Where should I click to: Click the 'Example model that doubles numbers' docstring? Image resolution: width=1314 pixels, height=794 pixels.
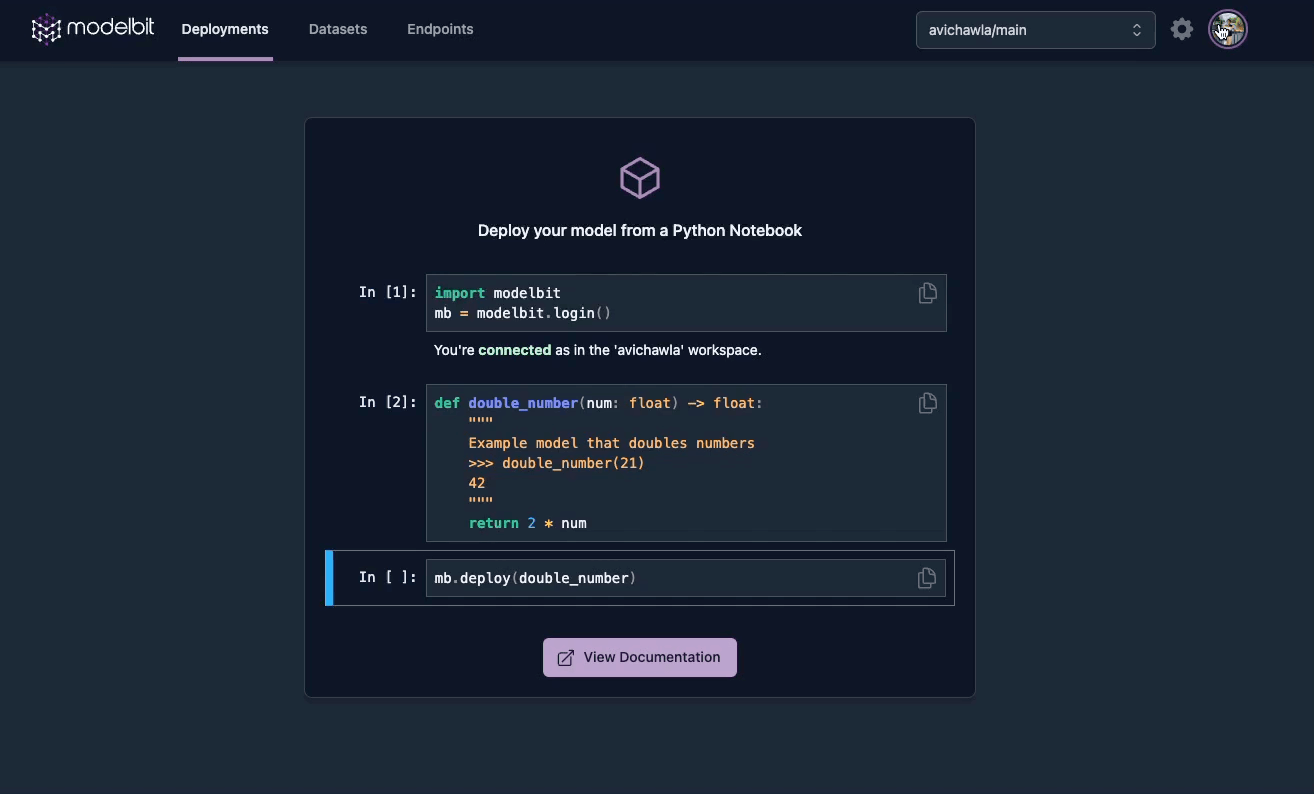coord(611,443)
